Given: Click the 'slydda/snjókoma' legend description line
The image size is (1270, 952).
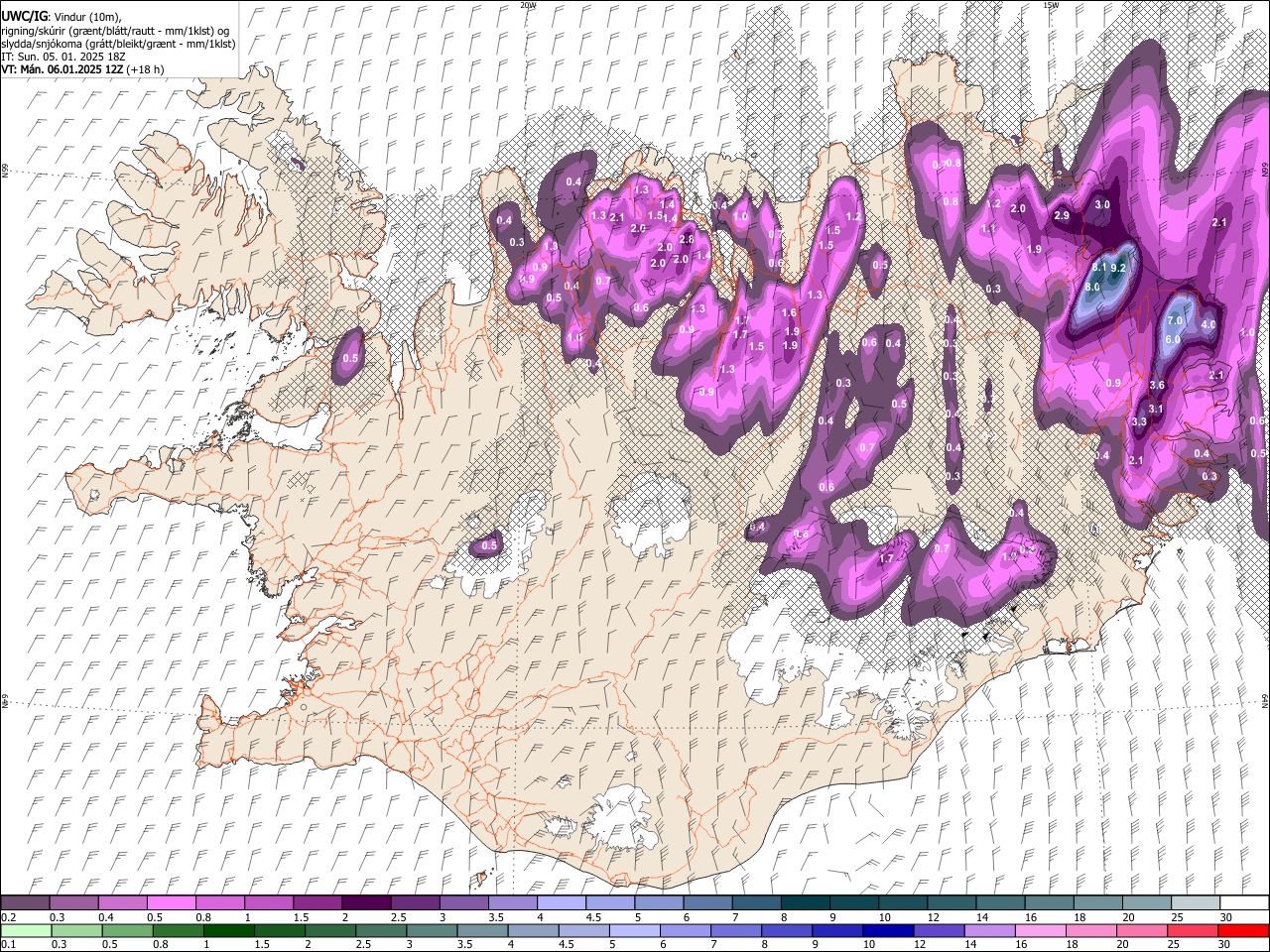Looking at the screenshot, I should point(118,44).
